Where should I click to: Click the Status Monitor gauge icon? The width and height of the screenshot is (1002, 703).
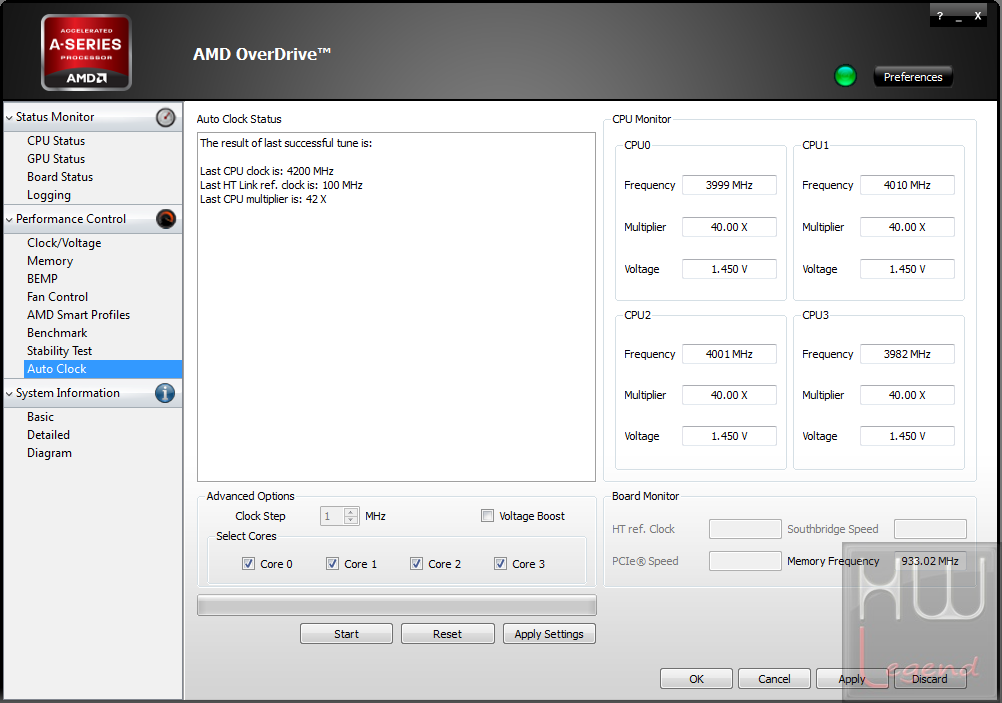(166, 117)
